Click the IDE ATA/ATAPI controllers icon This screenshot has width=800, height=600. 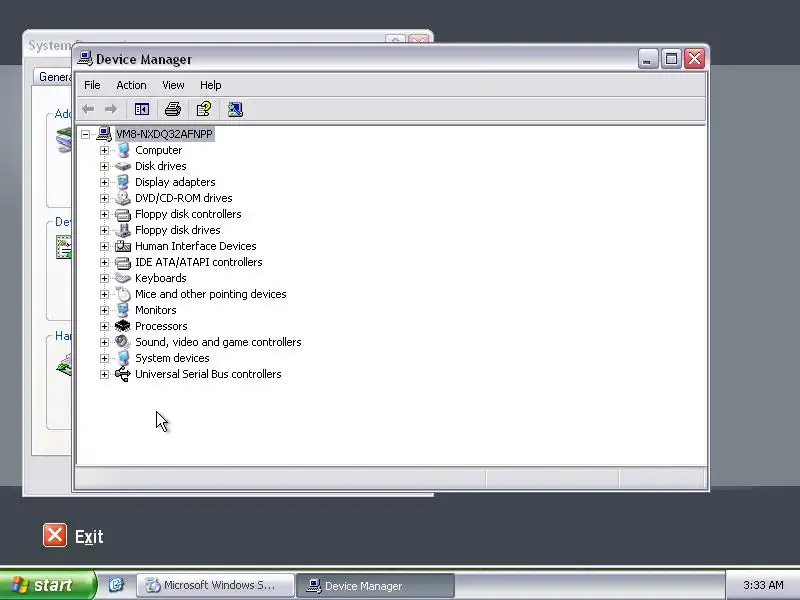(x=123, y=262)
